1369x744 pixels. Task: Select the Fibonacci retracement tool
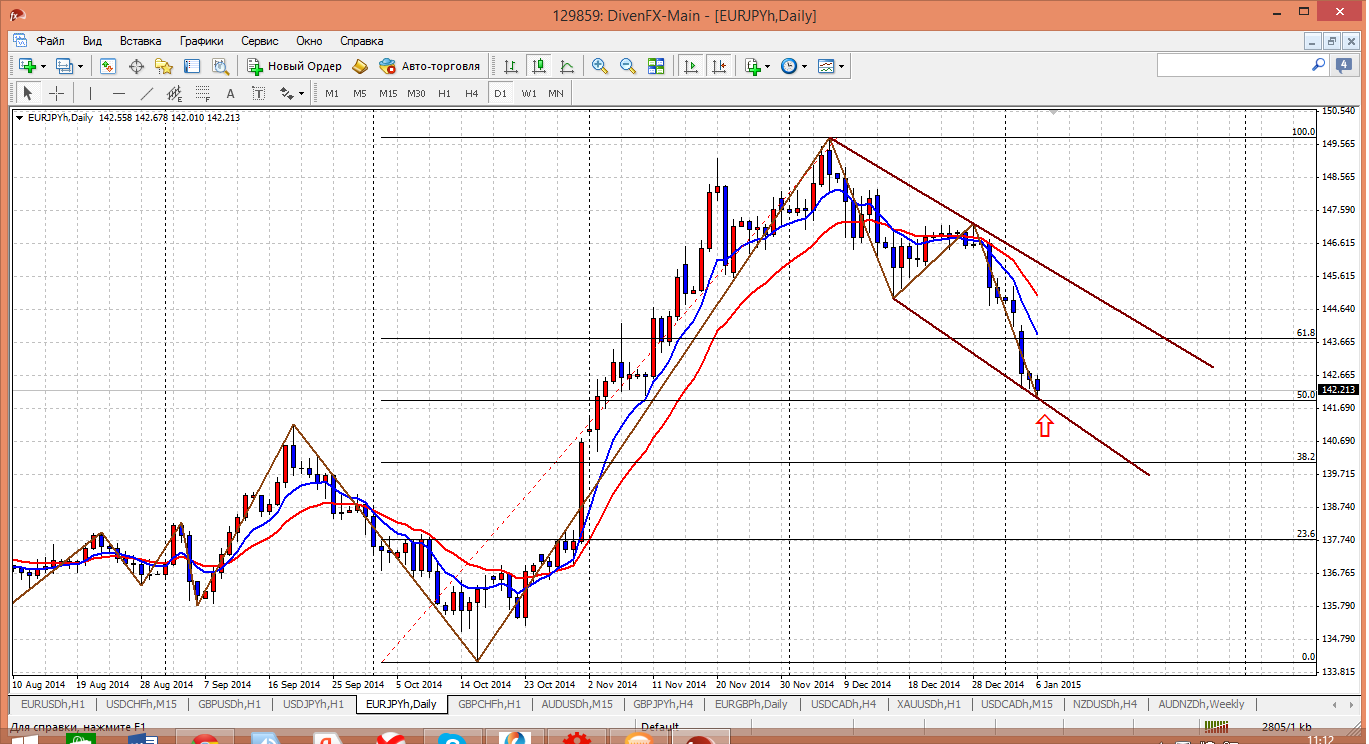(203, 93)
